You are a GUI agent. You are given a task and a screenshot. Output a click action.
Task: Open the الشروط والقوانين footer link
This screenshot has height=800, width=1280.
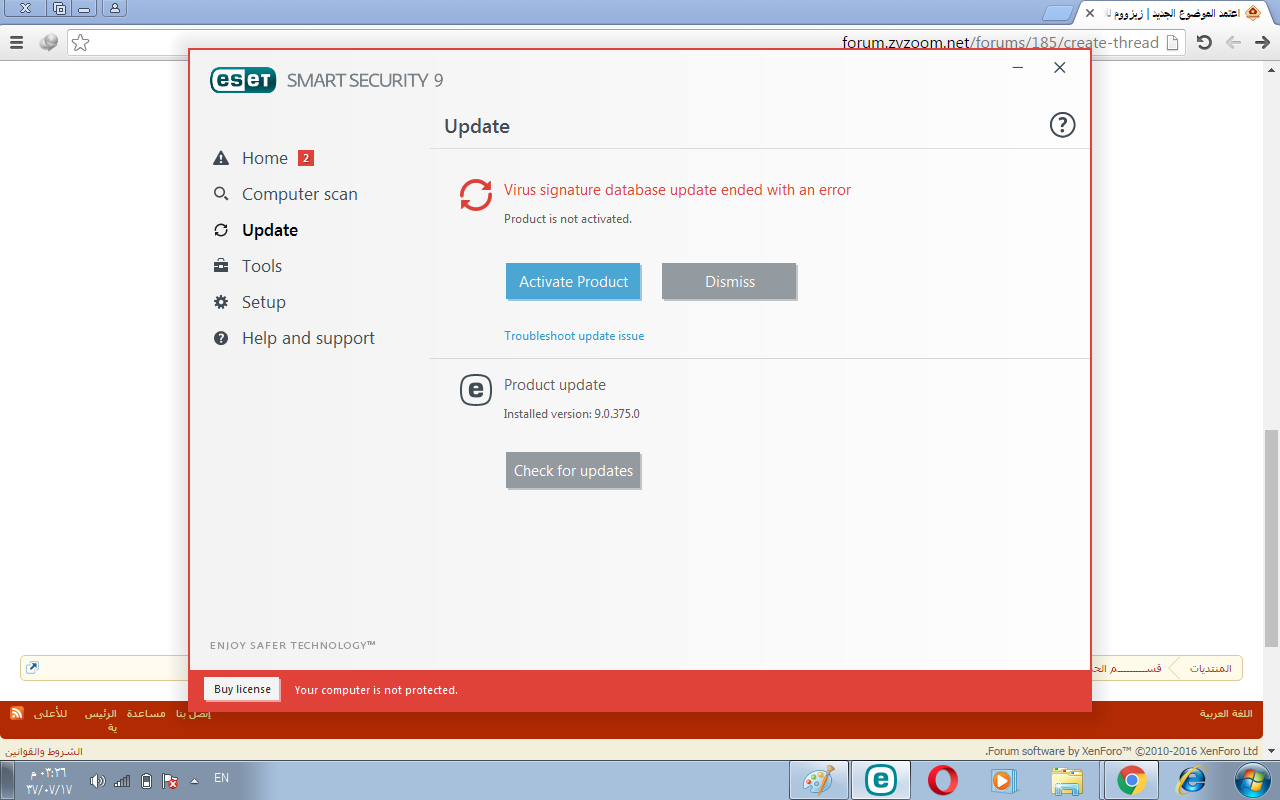coord(45,751)
